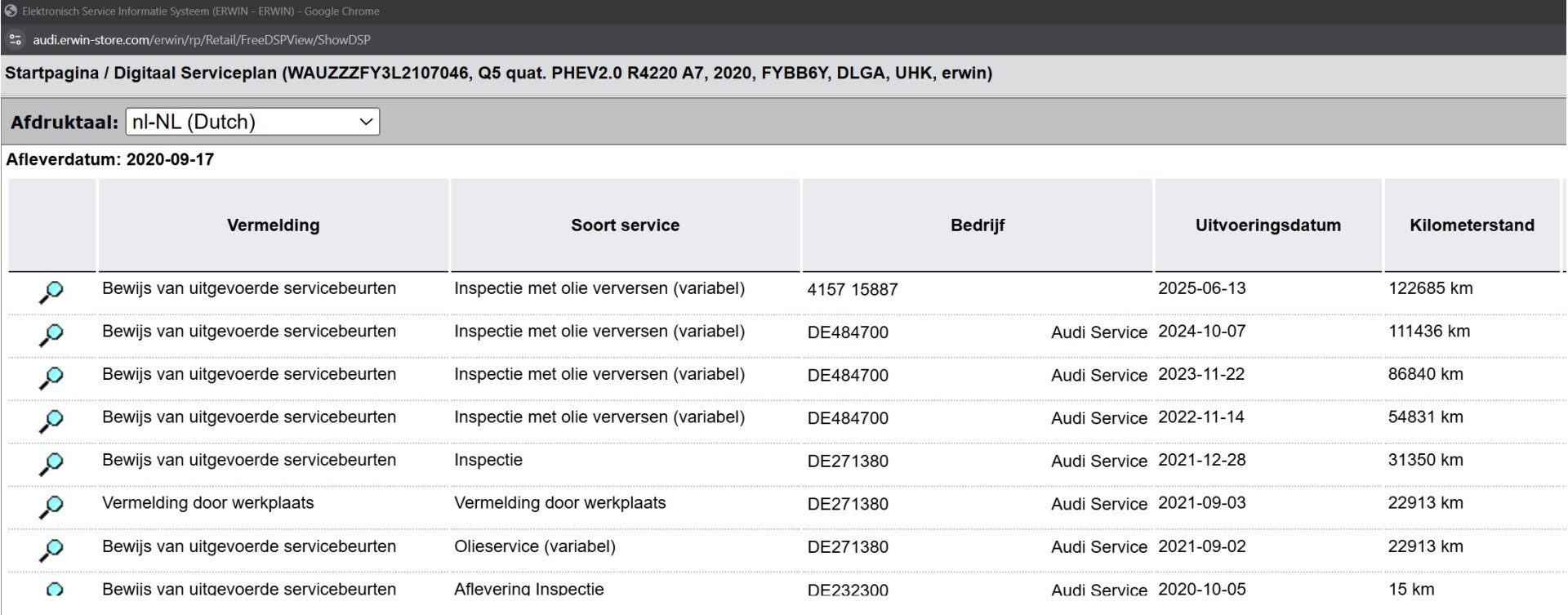This screenshot has width=1568, height=615.
Task: Open details magnifier for 2021-09-03 werkplaats entry
Action: pos(51,507)
